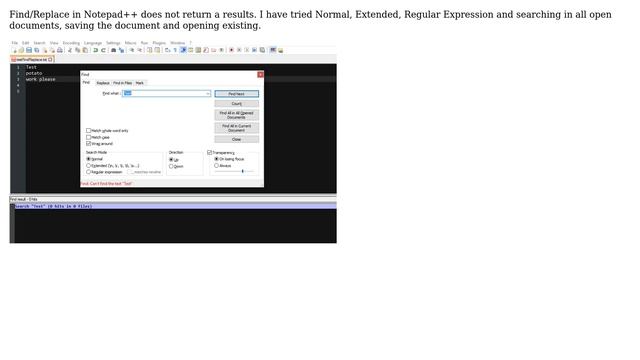This screenshot has height=360, width=640.
Task: Expand the Find what dropdown arrow
Action: (208, 93)
